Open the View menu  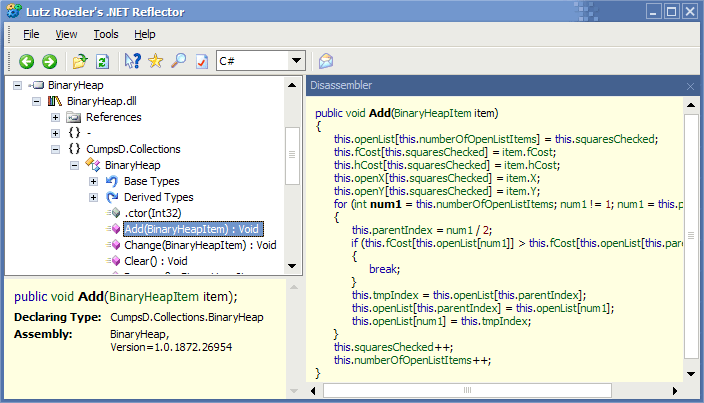pos(66,34)
